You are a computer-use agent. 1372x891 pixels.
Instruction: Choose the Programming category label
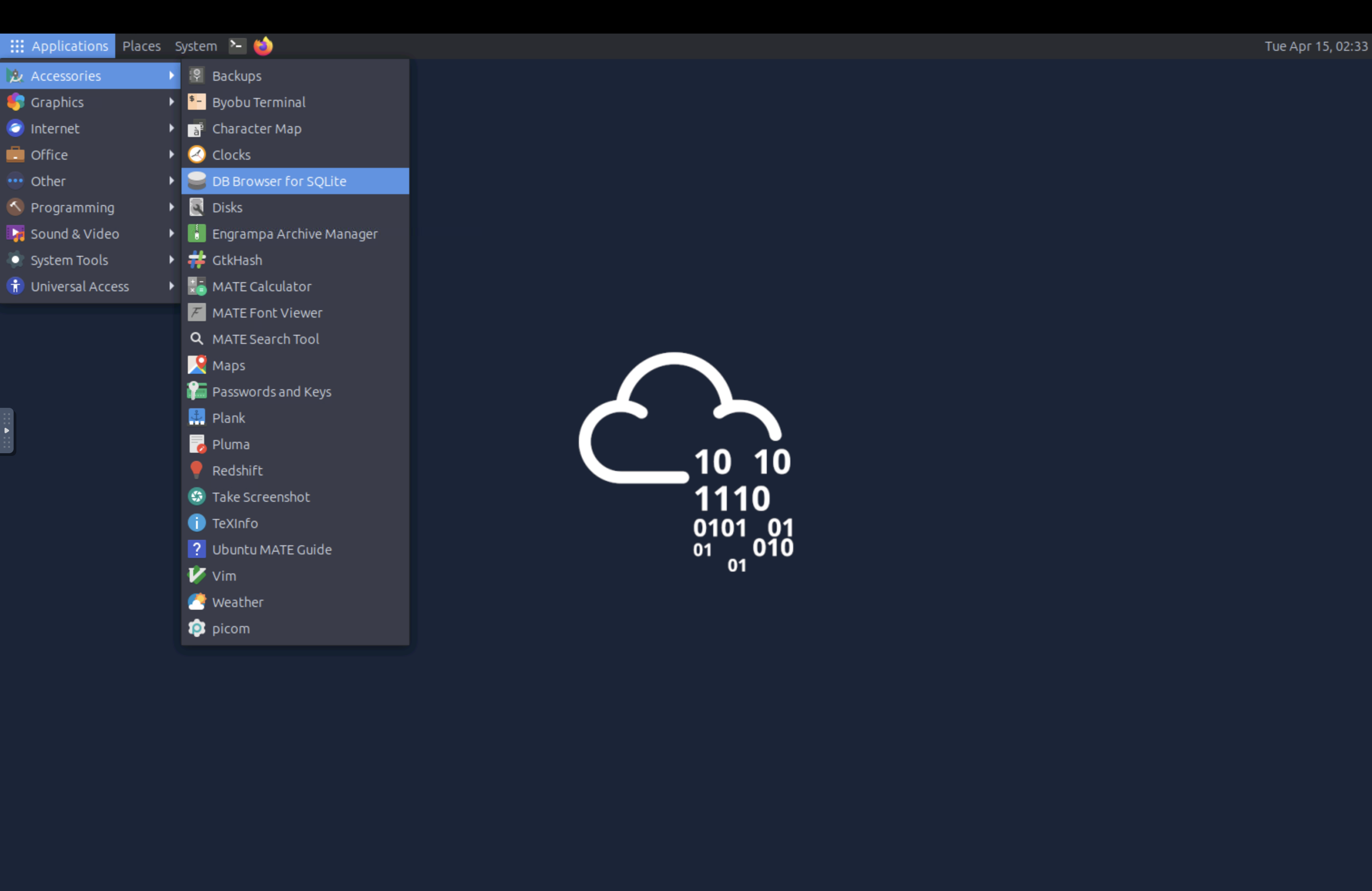pyautogui.click(x=73, y=207)
